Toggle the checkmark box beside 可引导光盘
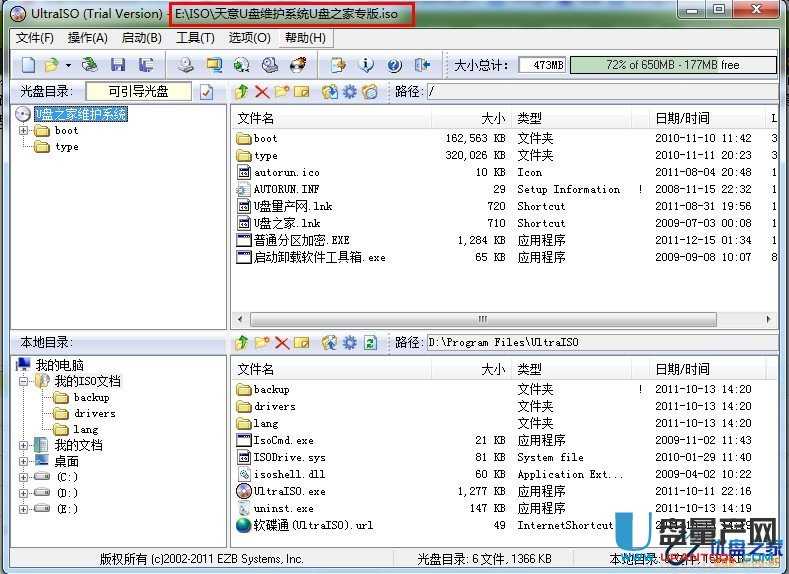Image resolution: width=789 pixels, height=574 pixels. [x=207, y=92]
